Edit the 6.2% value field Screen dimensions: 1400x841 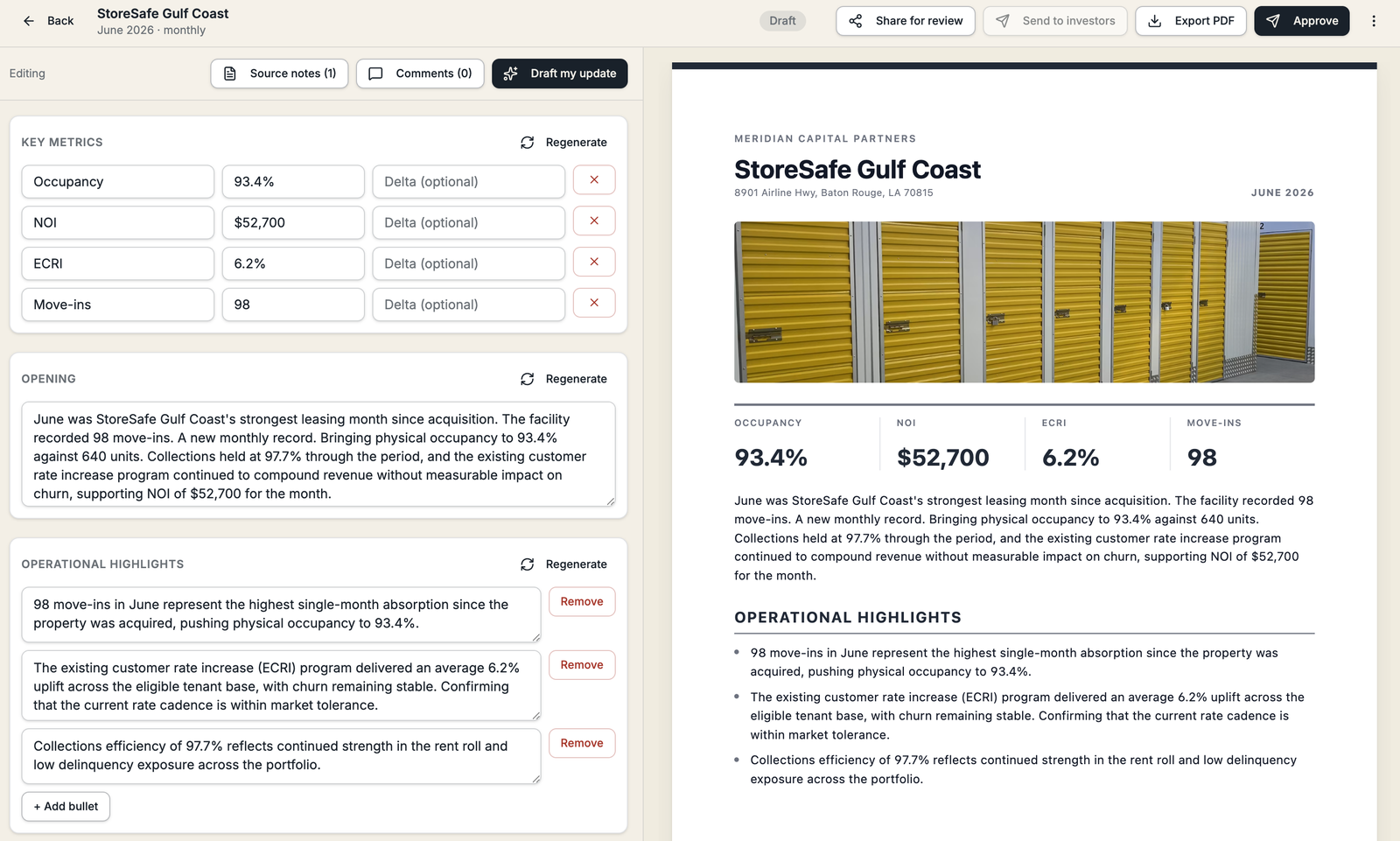[x=293, y=264]
